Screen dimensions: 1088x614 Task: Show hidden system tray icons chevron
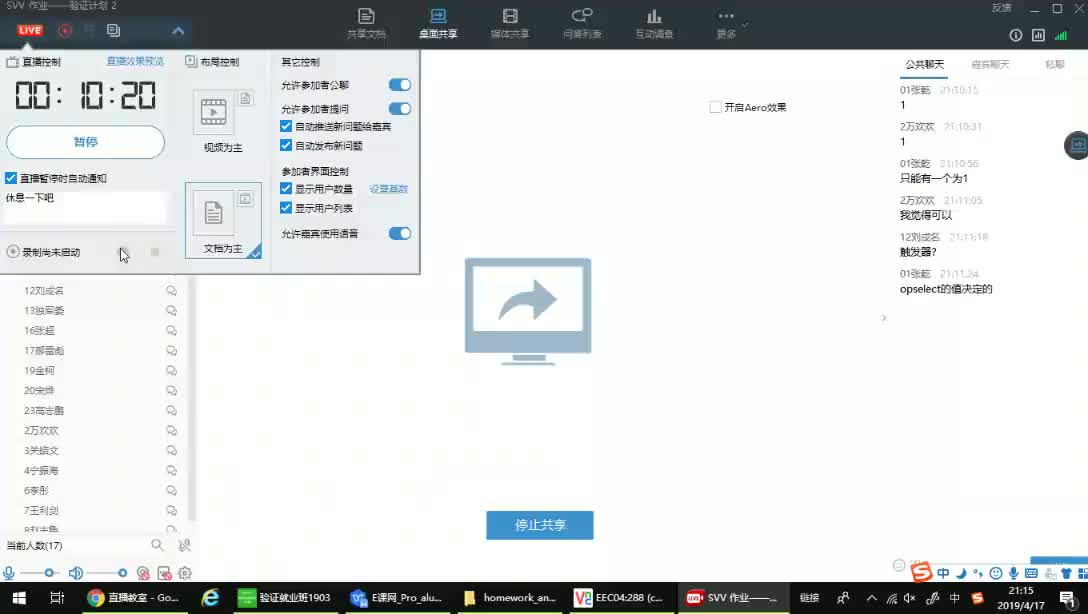(x=872, y=597)
